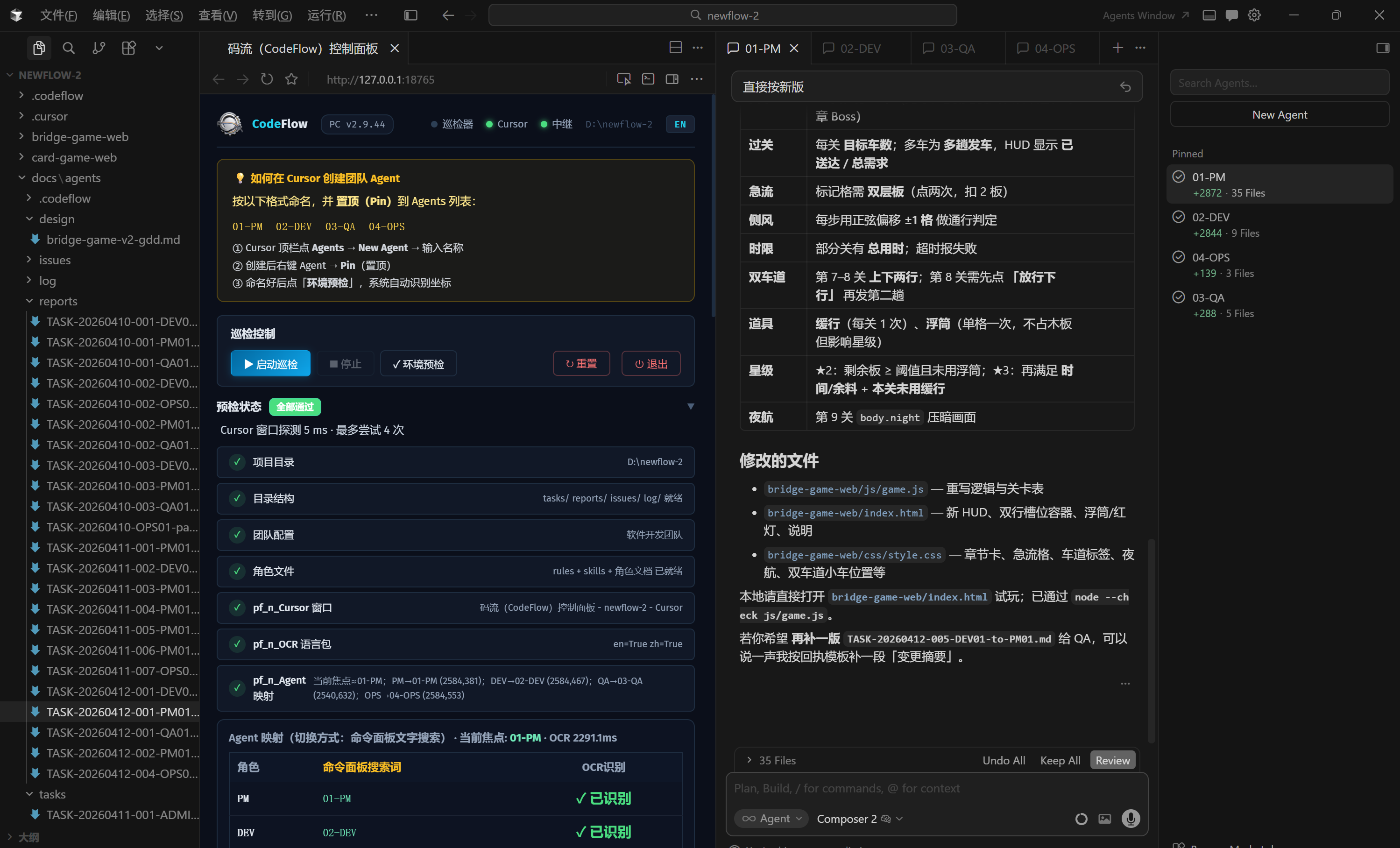Open the extensions view
Screen dimensions: 1400x848
point(128,48)
